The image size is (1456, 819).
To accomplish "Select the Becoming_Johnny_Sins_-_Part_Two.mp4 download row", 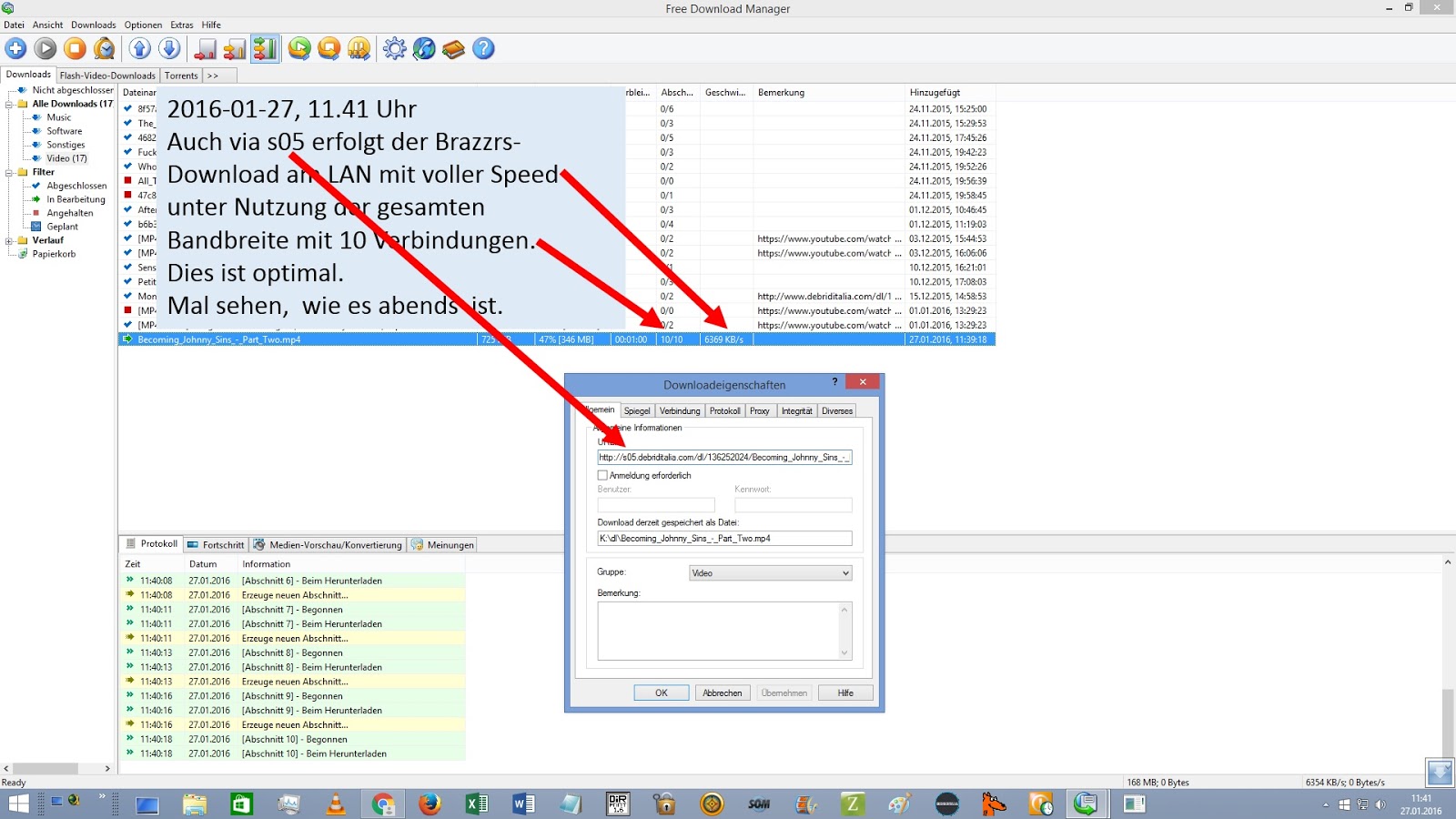I will pyautogui.click(x=557, y=339).
